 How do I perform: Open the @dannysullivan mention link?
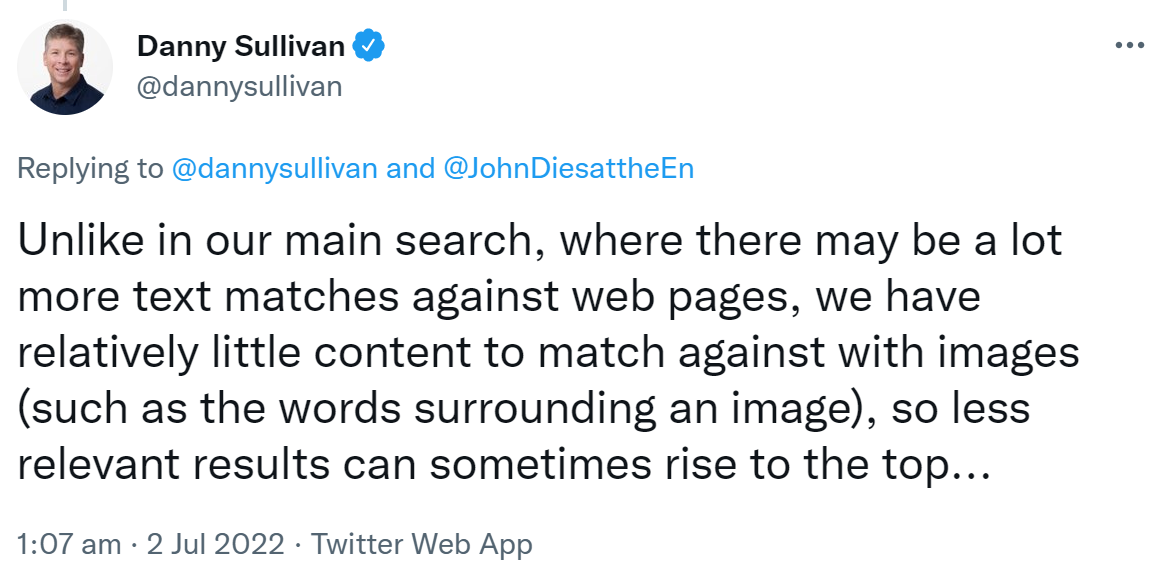tap(270, 168)
